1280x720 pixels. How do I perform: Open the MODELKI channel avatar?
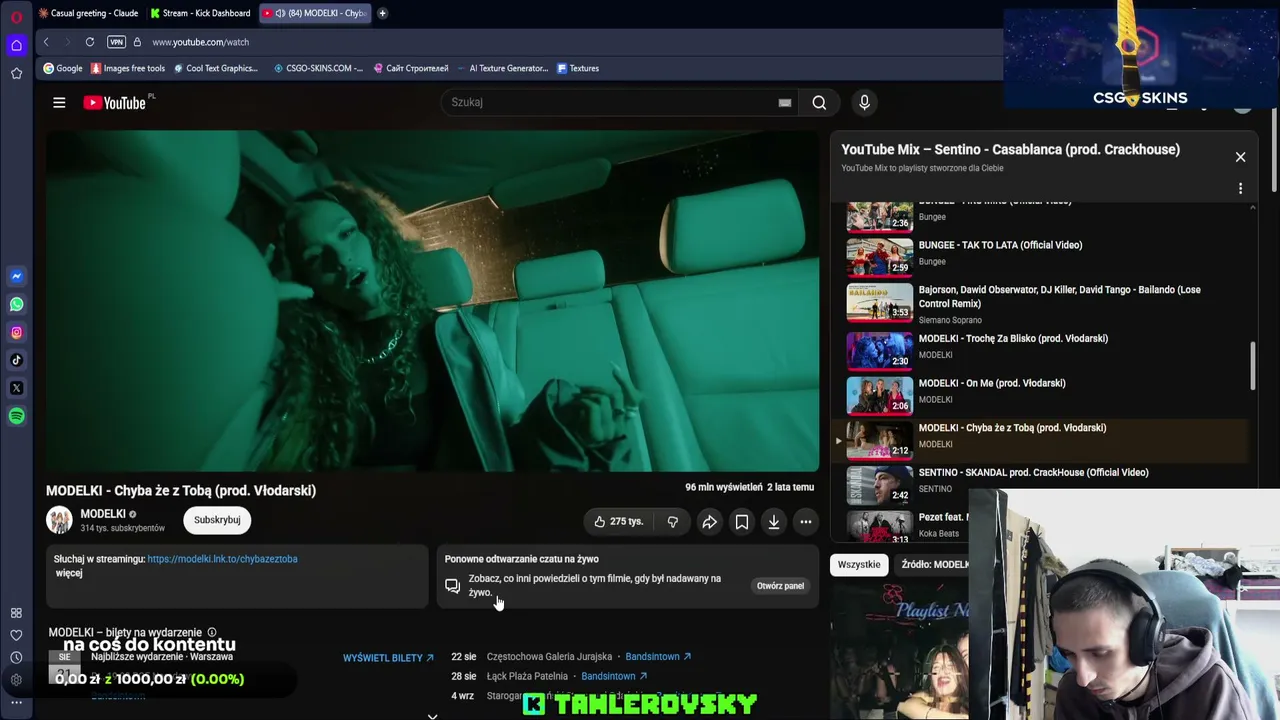point(60,520)
